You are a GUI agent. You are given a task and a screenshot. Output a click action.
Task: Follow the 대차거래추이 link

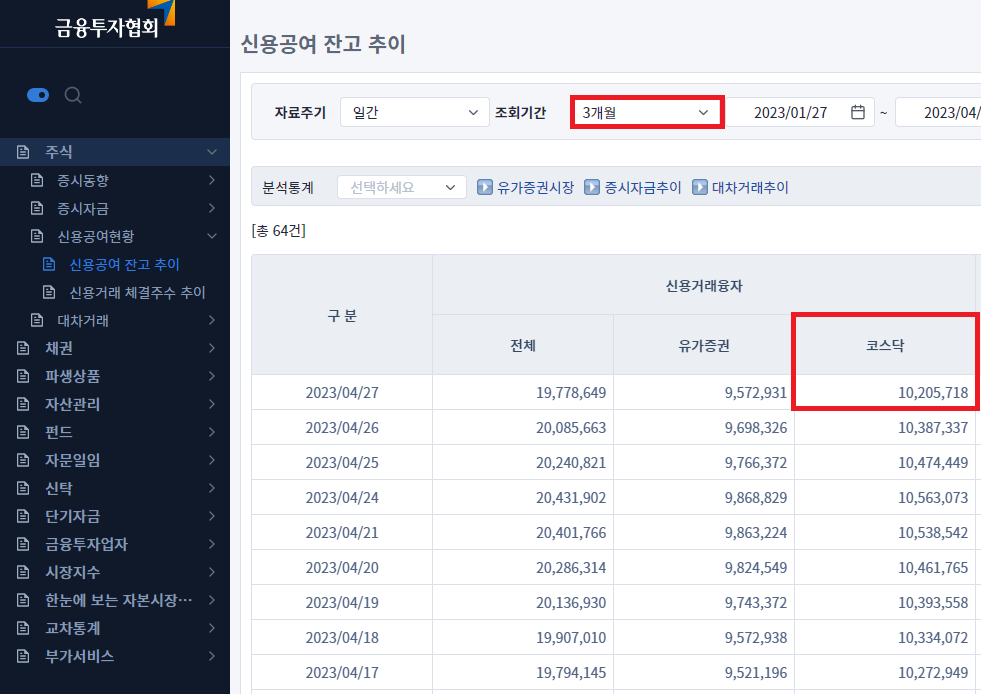point(750,187)
